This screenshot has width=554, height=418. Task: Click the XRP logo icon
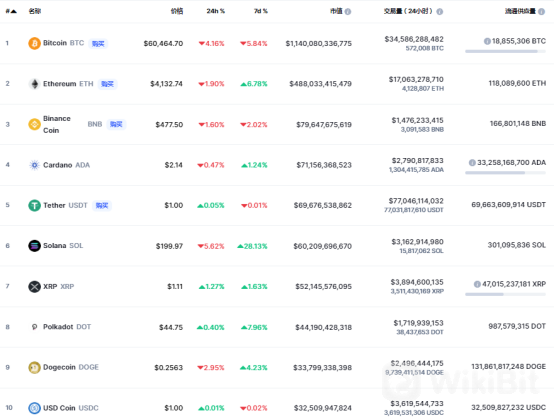pyautogui.click(x=34, y=286)
